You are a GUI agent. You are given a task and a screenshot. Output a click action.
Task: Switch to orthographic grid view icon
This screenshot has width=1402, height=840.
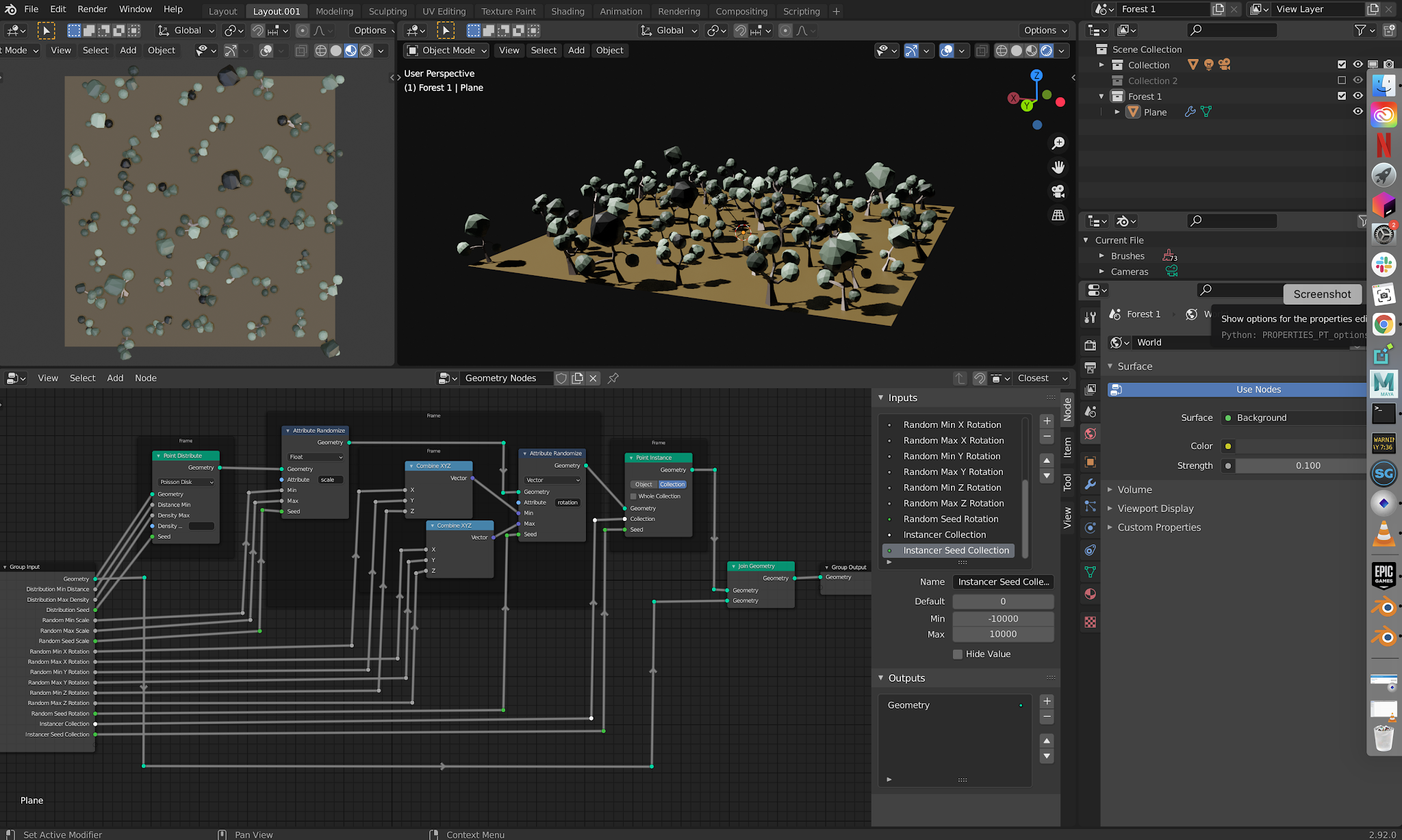(1058, 215)
